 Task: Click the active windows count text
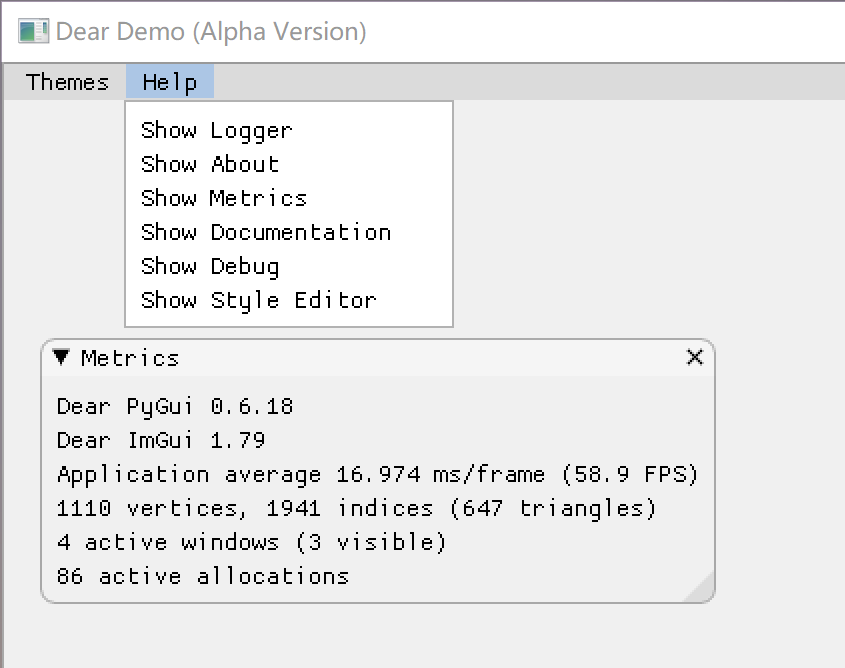(251, 542)
